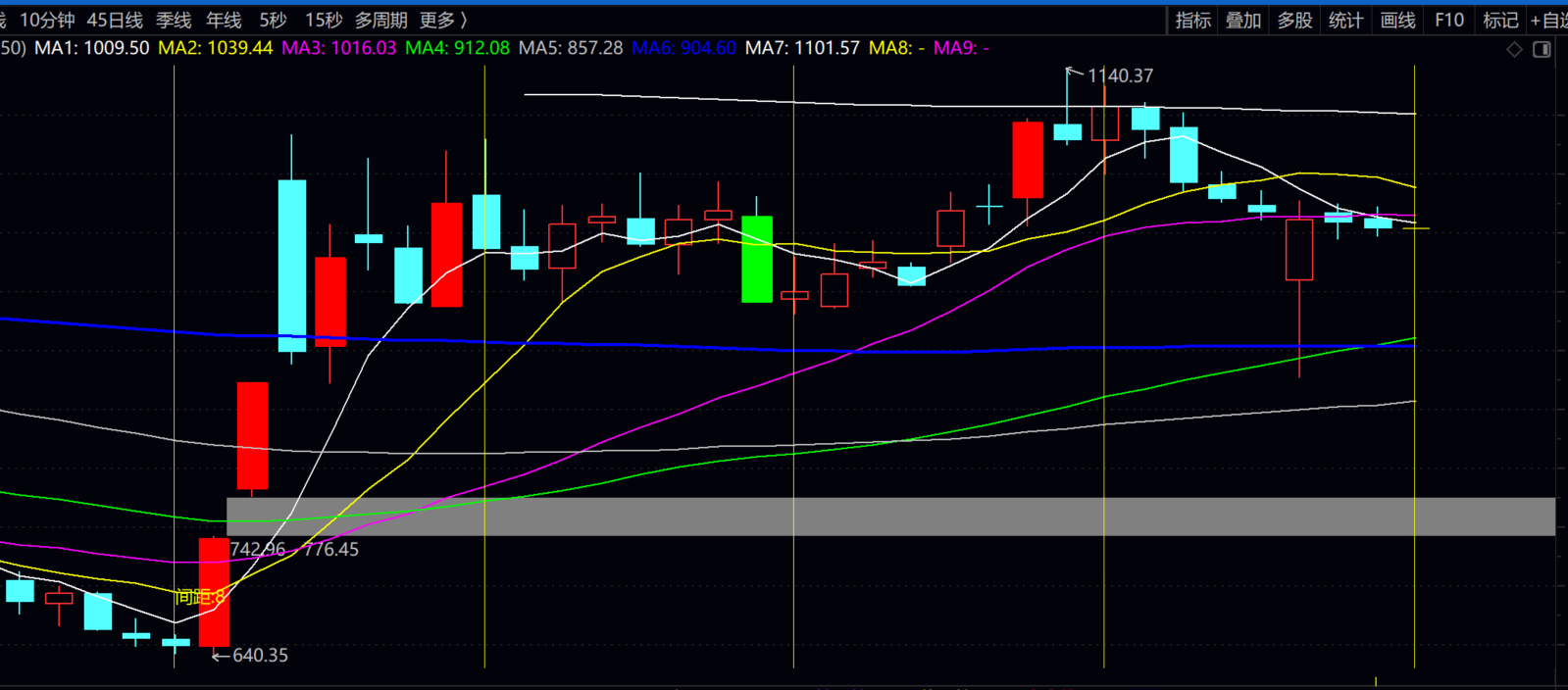Choose the 年线 period
This screenshot has height=690, width=1568.
pyautogui.click(x=224, y=21)
